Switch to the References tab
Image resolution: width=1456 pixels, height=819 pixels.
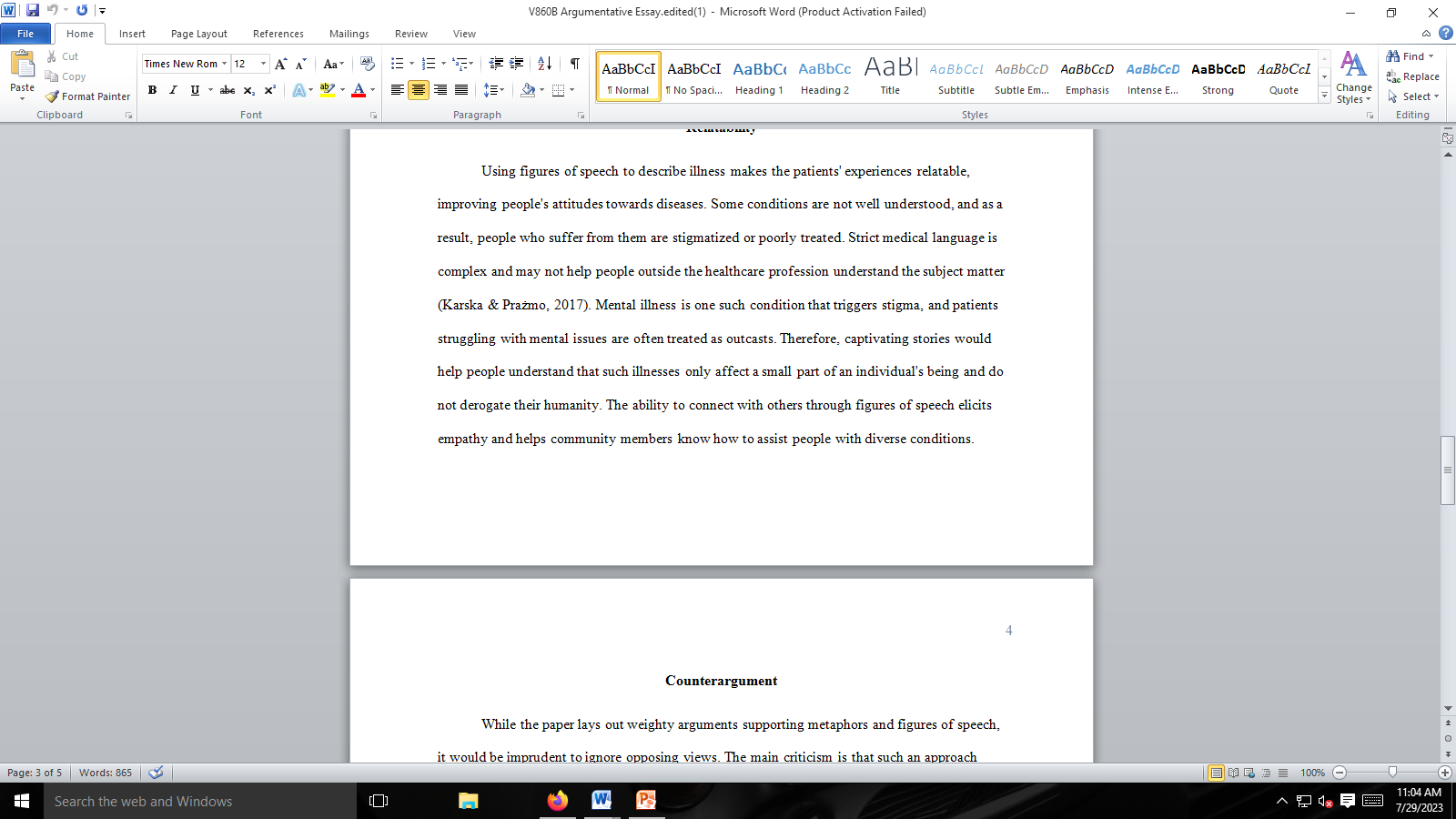tap(278, 34)
